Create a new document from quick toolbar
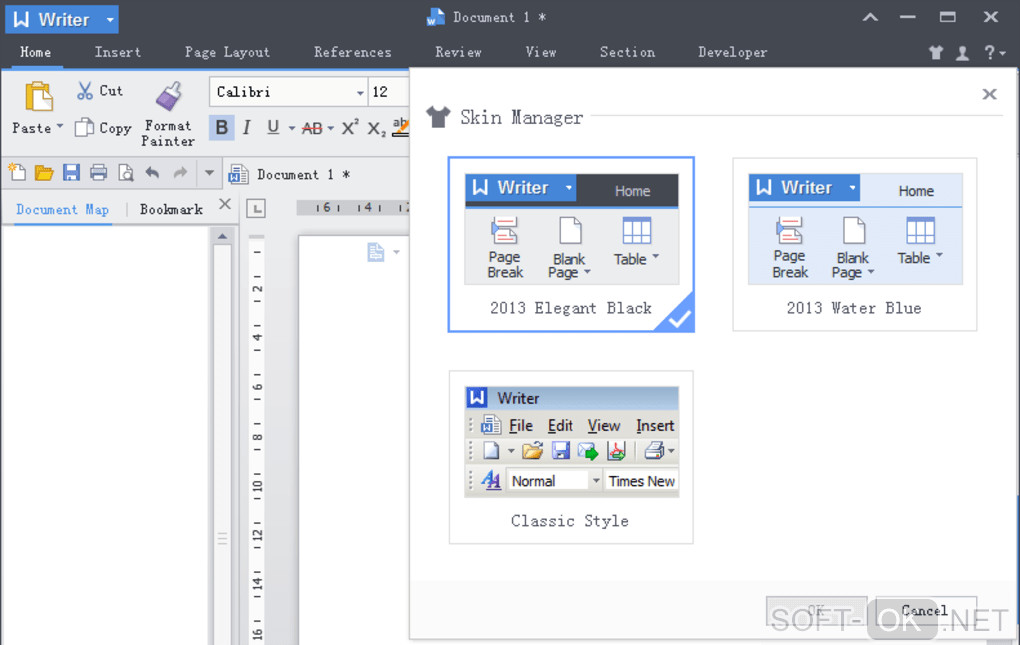The image size is (1020, 645). click(18, 172)
